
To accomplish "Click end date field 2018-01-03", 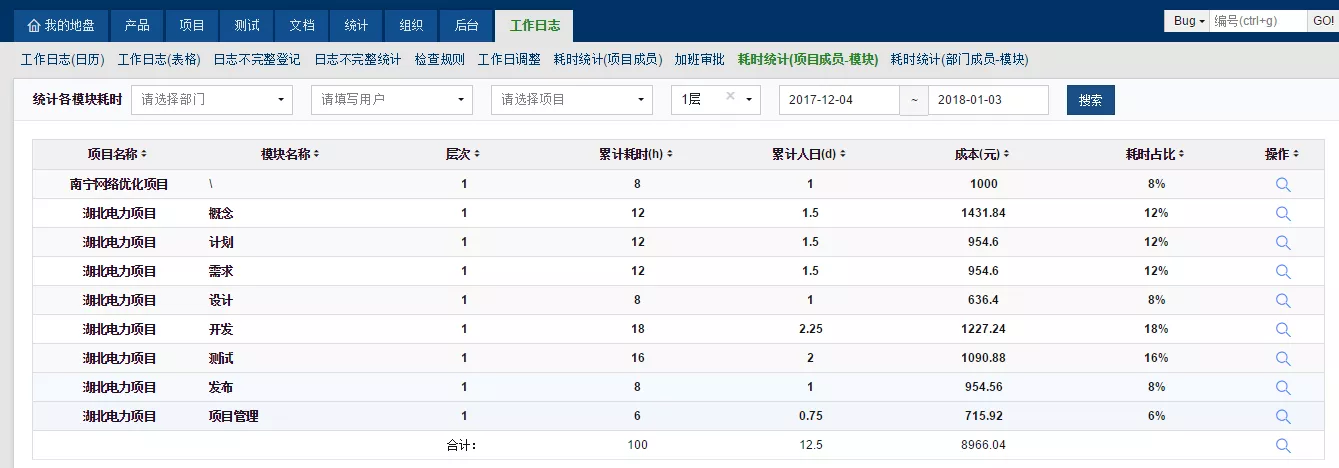I will [x=988, y=100].
